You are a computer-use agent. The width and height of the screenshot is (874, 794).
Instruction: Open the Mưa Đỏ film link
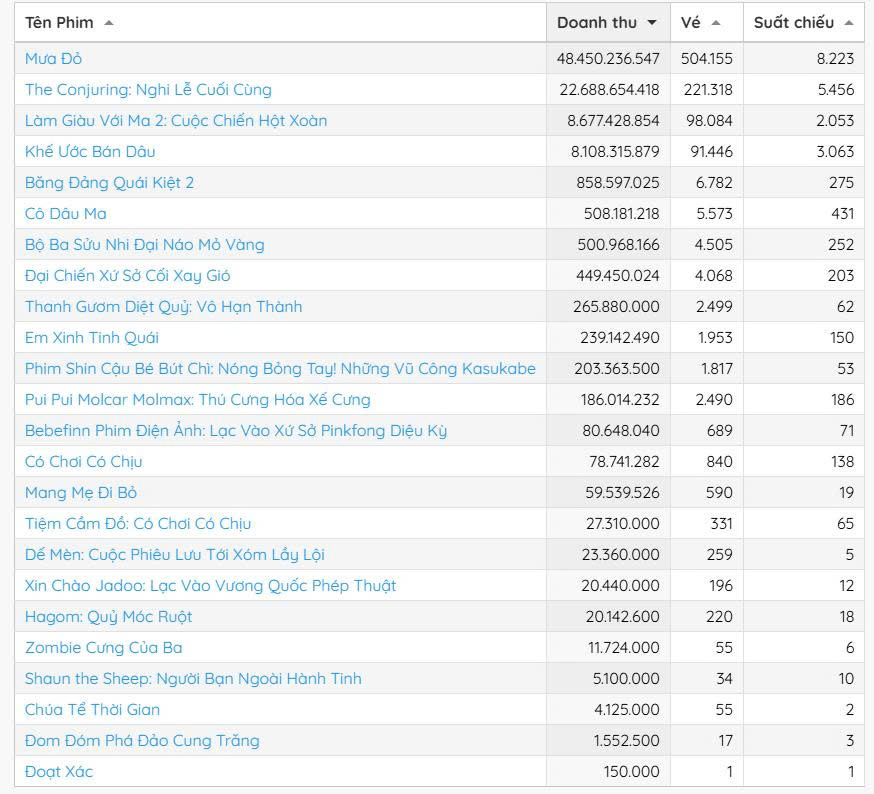[x=53, y=59]
